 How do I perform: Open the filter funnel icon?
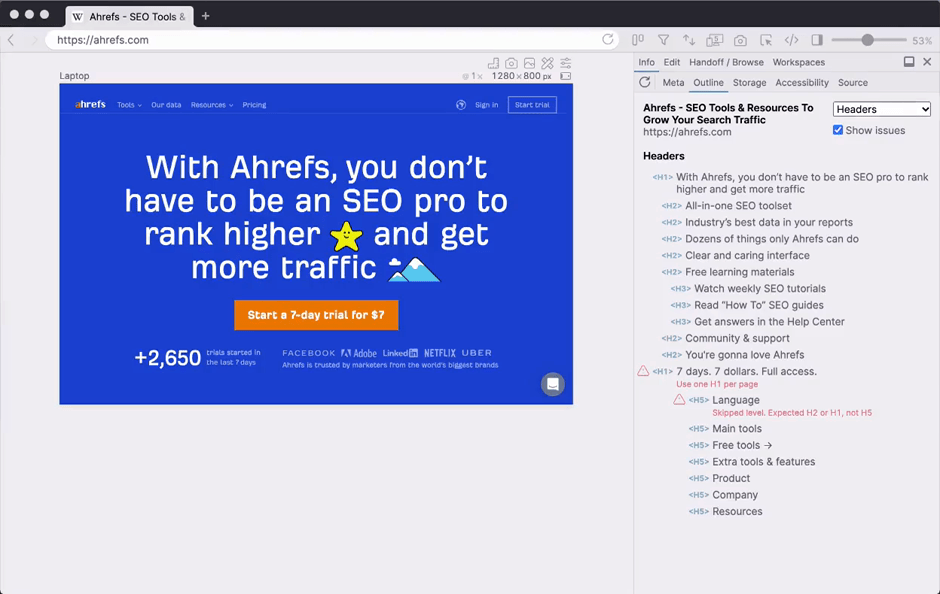pyautogui.click(x=663, y=40)
